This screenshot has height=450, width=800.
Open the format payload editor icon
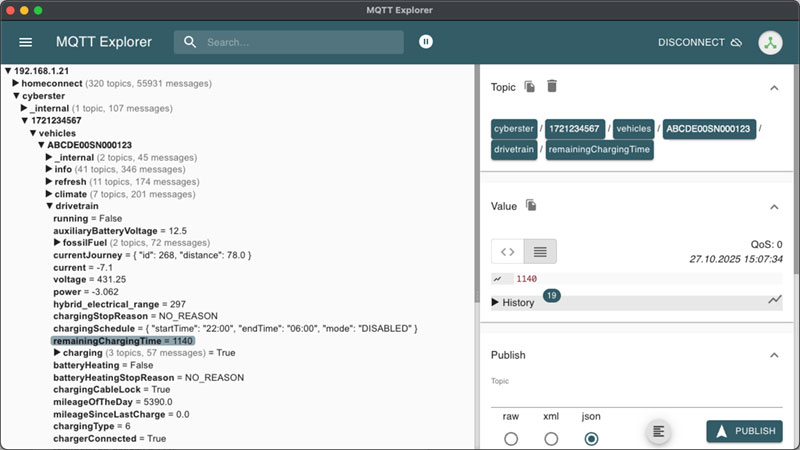[657, 431]
